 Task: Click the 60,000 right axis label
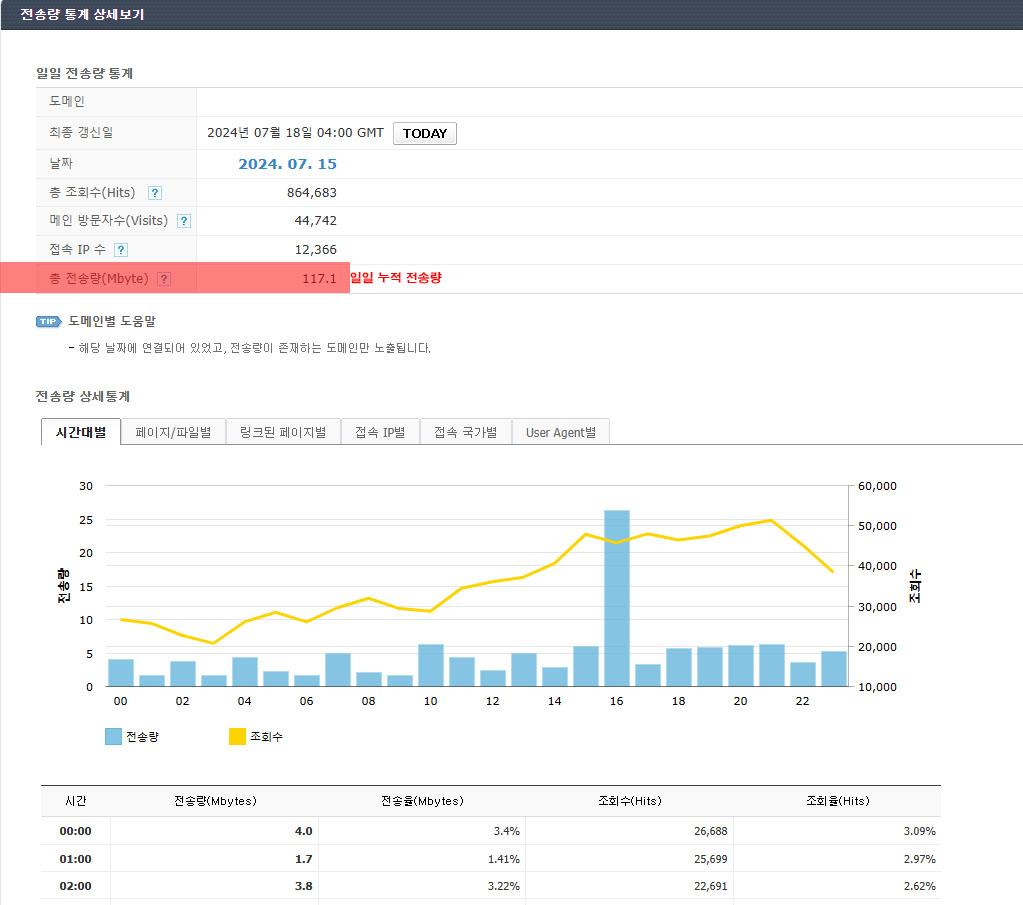point(877,486)
